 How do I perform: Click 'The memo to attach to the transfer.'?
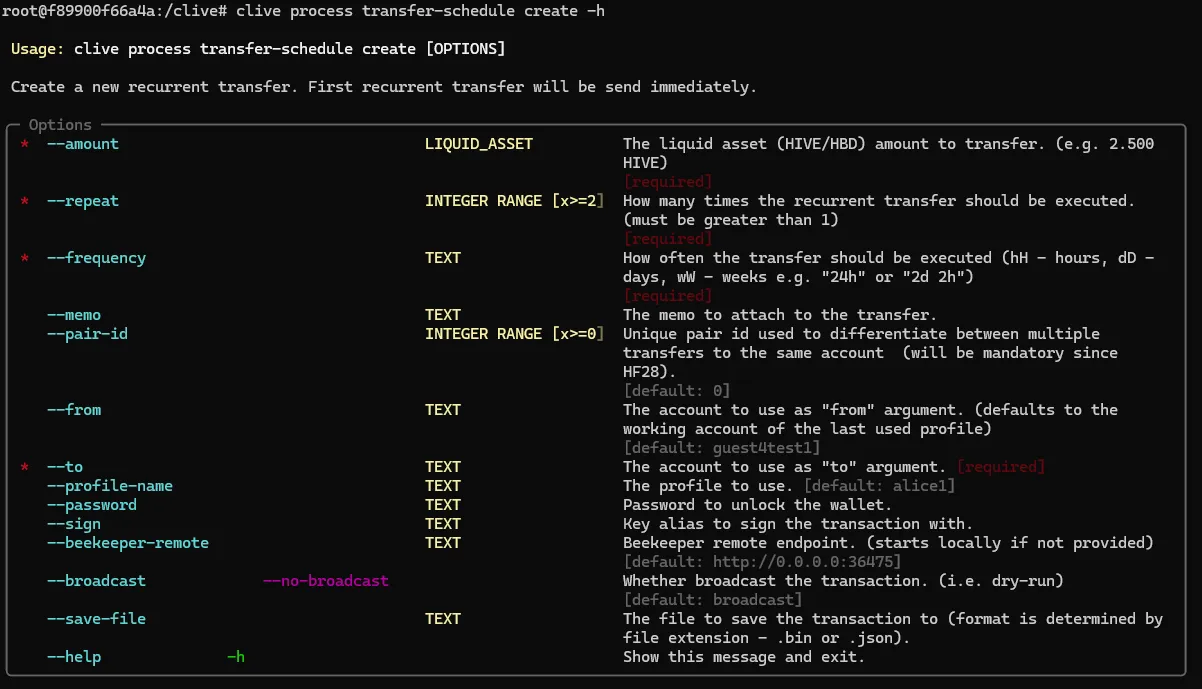pyautogui.click(x=780, y=315)
